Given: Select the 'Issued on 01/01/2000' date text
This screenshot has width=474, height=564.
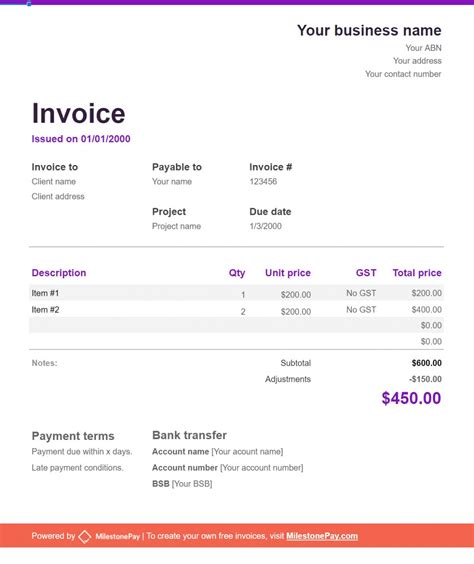Looking at the screenshot, I should [x=81, y=139].
